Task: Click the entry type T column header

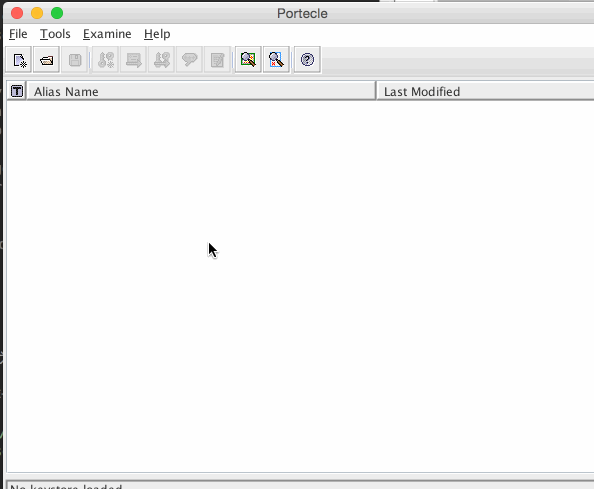Action: tap(17, 91)
